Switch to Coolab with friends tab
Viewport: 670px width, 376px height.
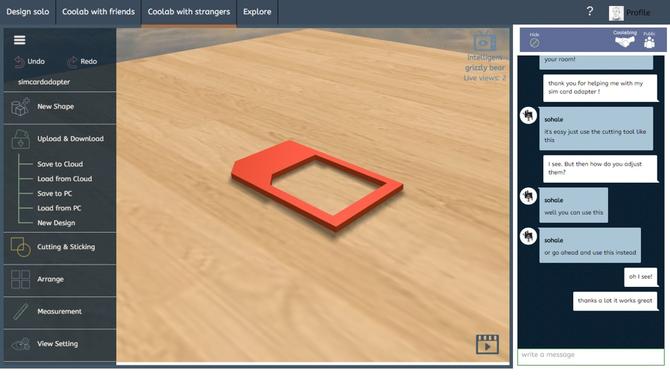(x=98, y=12)
